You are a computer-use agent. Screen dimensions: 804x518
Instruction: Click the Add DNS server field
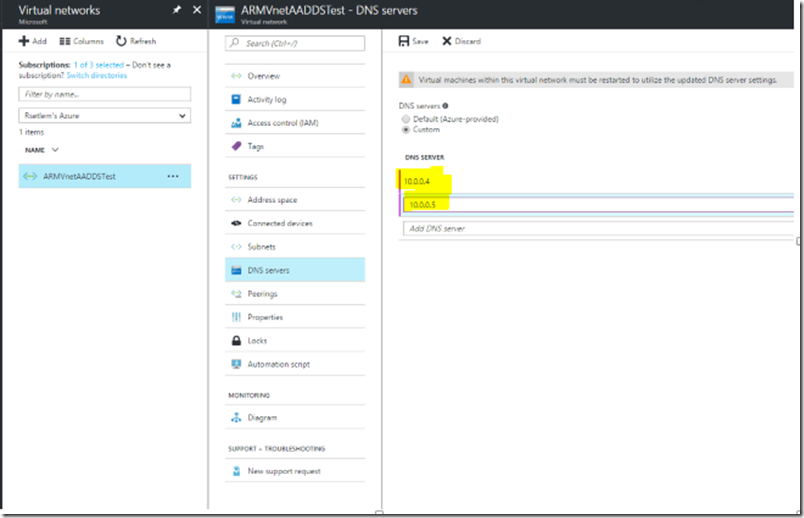[x=598, y=229]
